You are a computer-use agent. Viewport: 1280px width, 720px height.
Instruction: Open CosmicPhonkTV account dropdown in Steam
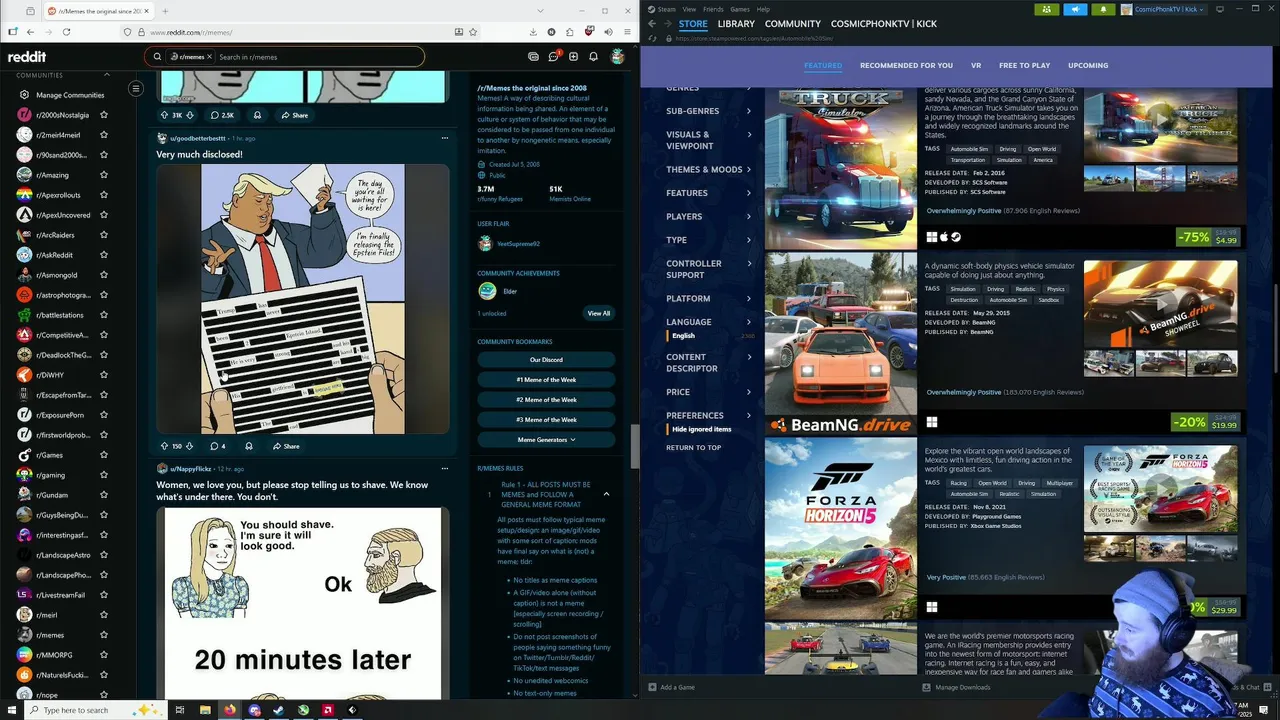click(x=1164, y=9)
